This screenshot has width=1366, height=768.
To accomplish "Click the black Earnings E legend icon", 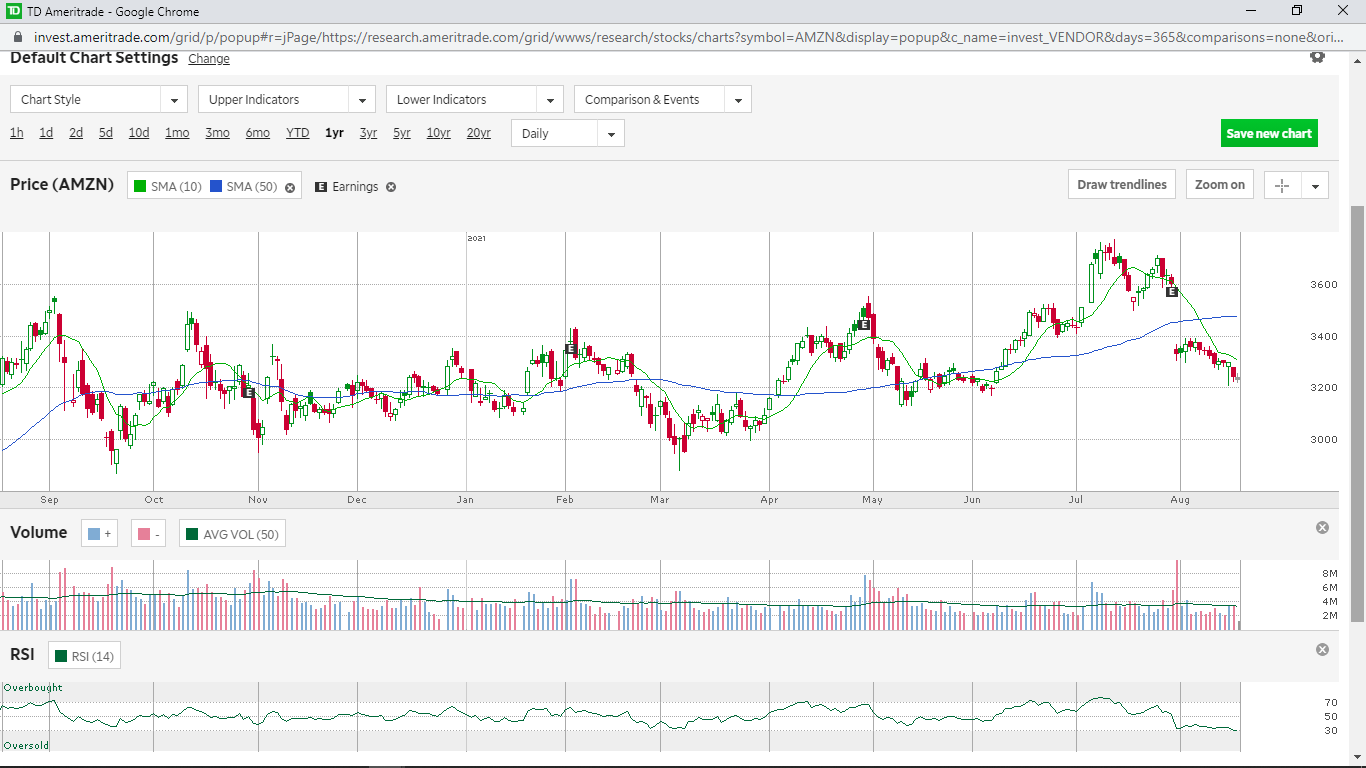I will click(x=321, y=187).
